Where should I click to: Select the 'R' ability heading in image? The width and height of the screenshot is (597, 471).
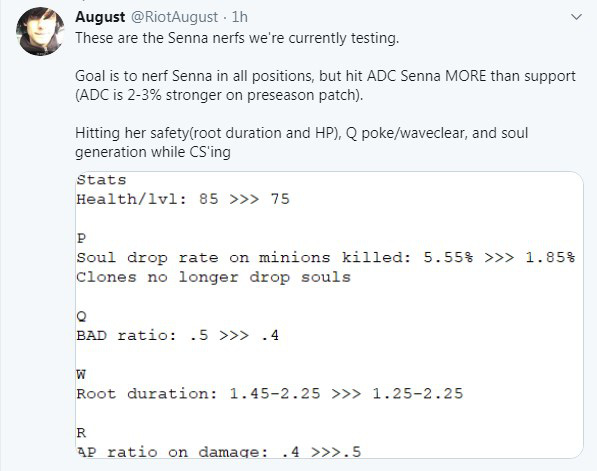81,433
